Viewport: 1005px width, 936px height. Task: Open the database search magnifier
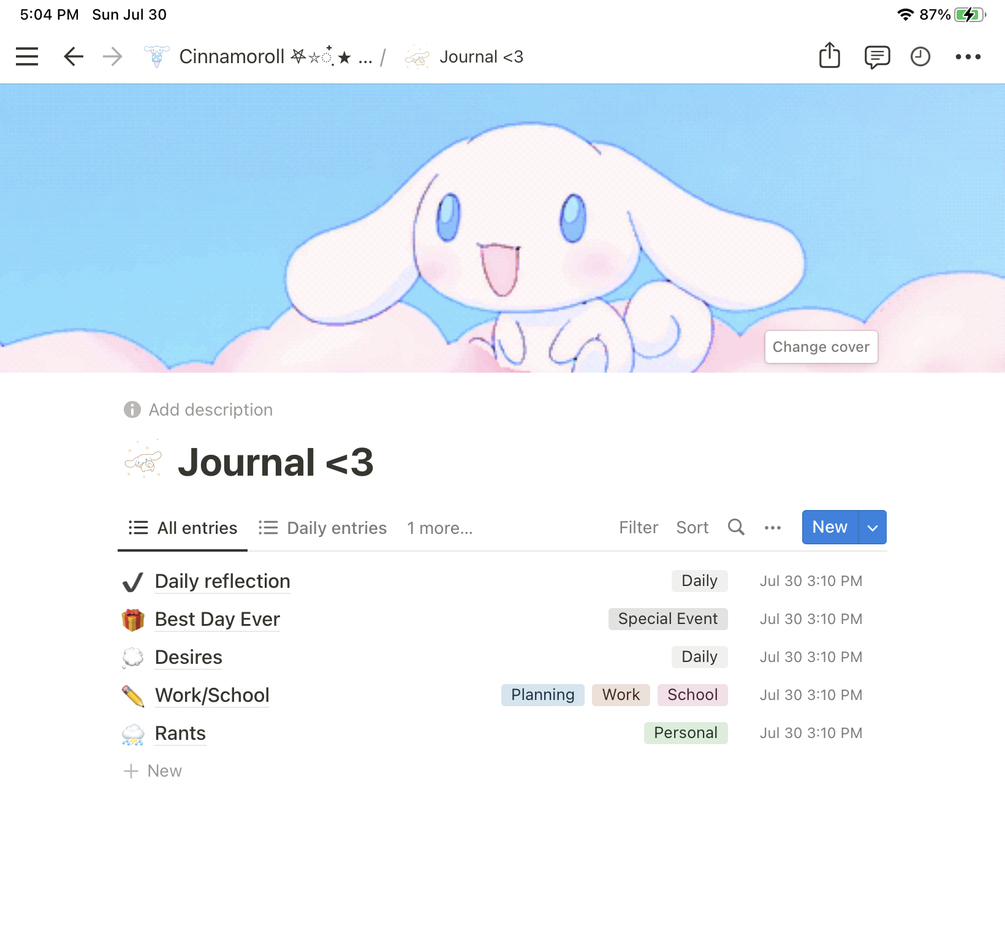(736, 528)
